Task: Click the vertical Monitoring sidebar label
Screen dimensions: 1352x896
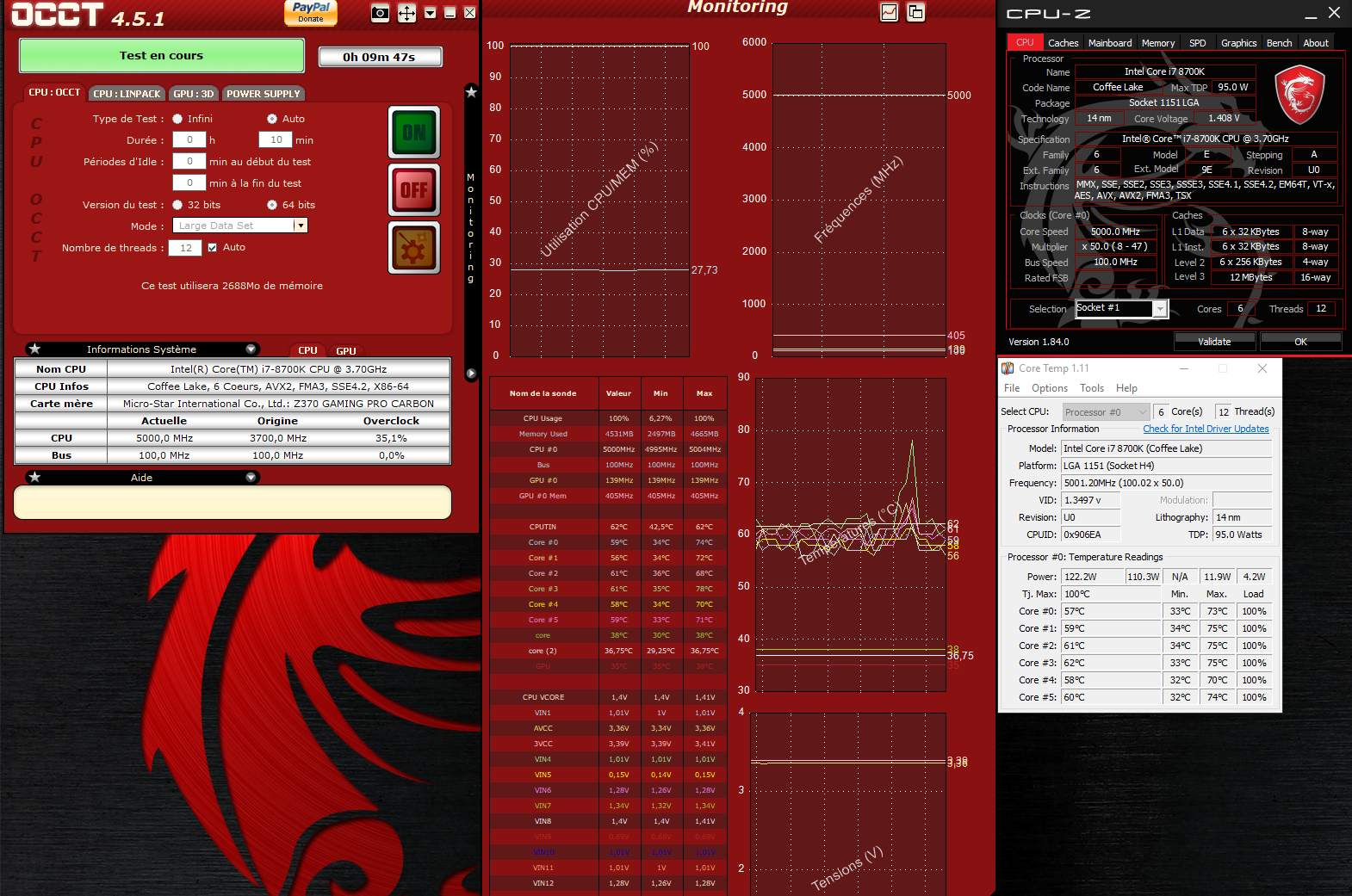Action: click(x=470, y=227)
